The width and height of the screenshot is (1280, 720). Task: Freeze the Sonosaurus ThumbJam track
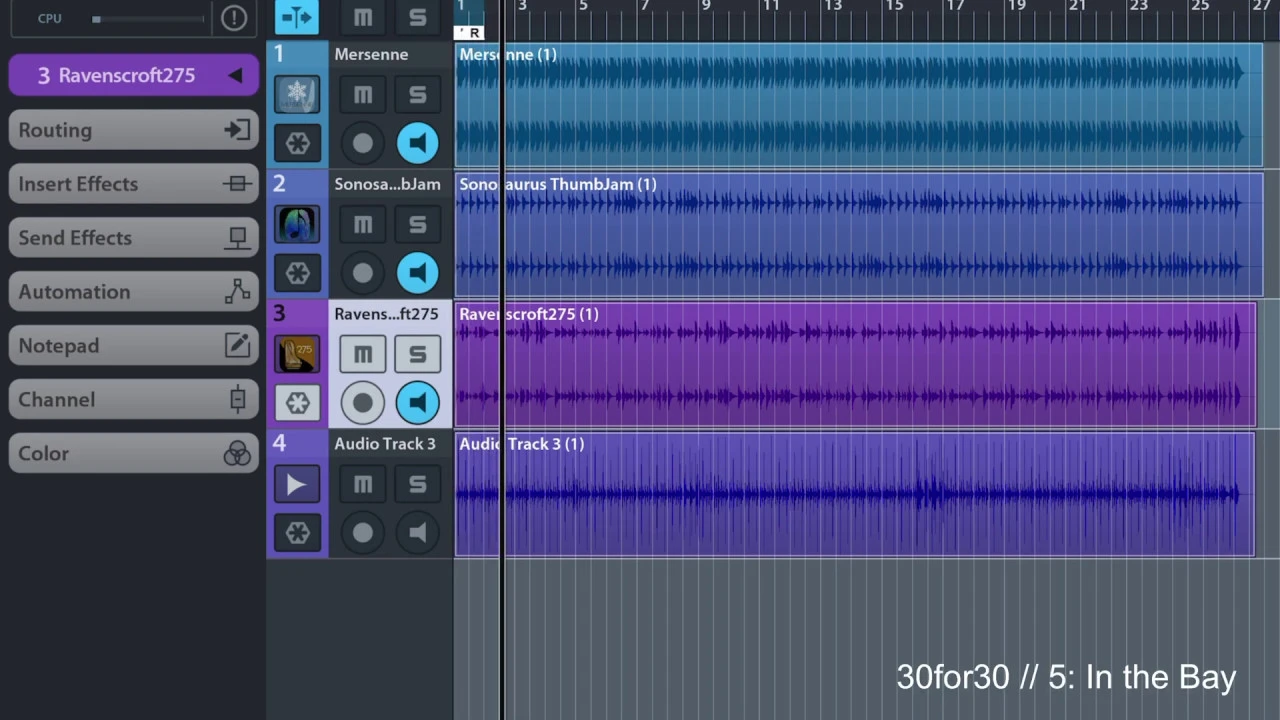[x=297, y=273]
